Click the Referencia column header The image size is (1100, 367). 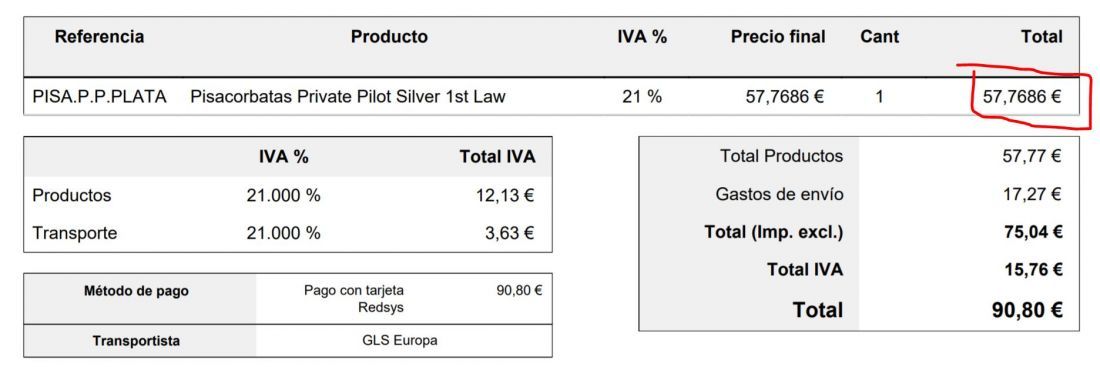pos(99,37)
